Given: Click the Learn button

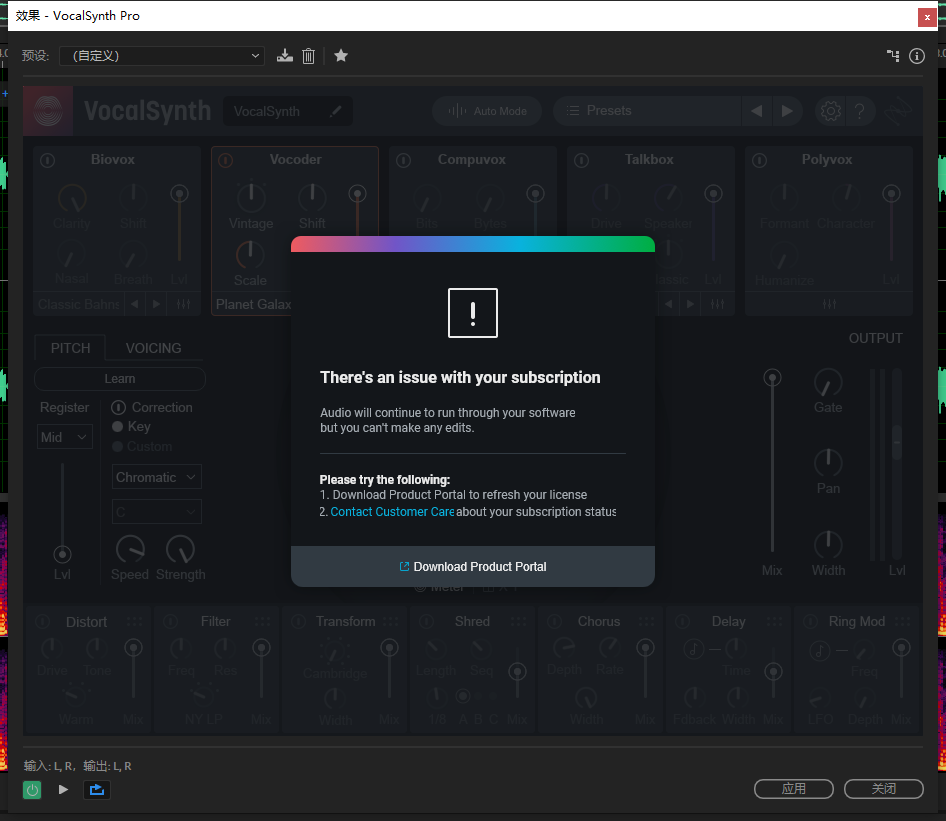Looking at the screenshot, I should coord(119,379).
